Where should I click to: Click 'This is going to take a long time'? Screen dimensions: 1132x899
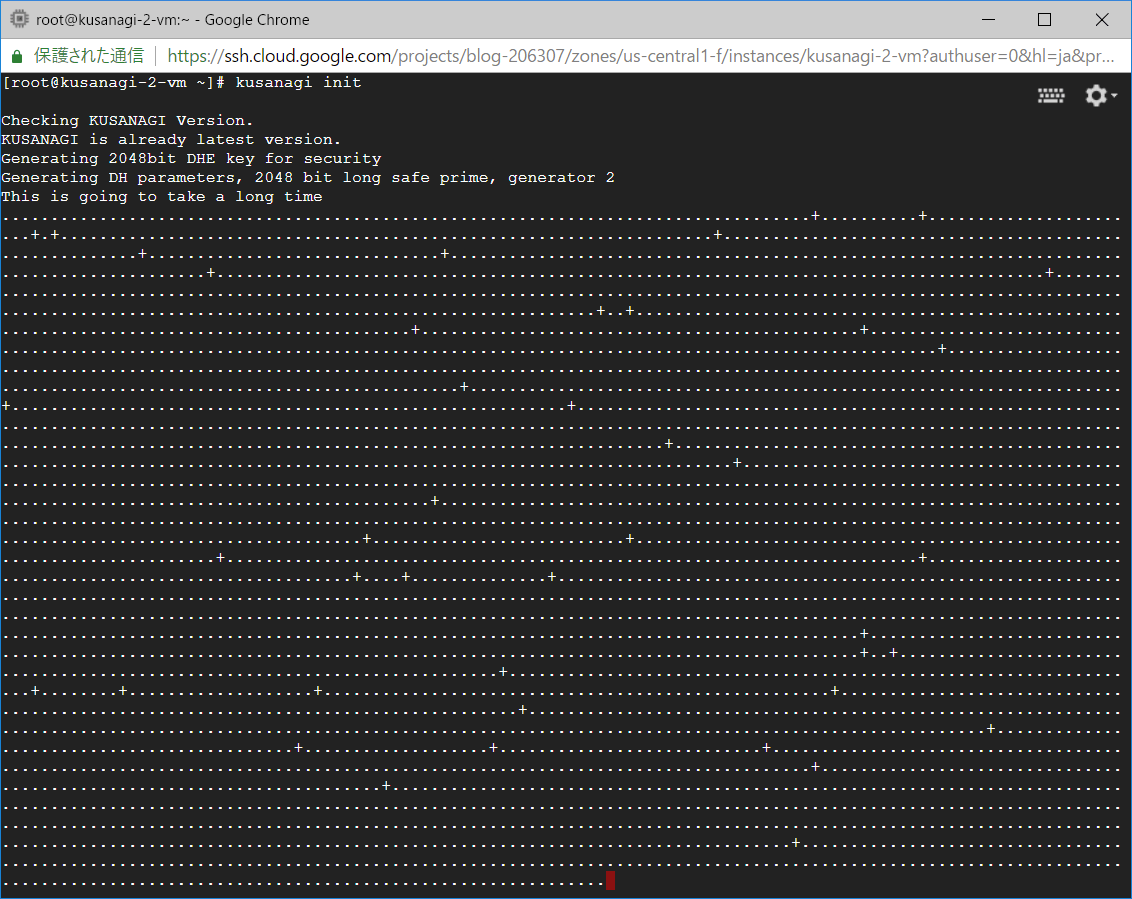[x=161, y=197]
